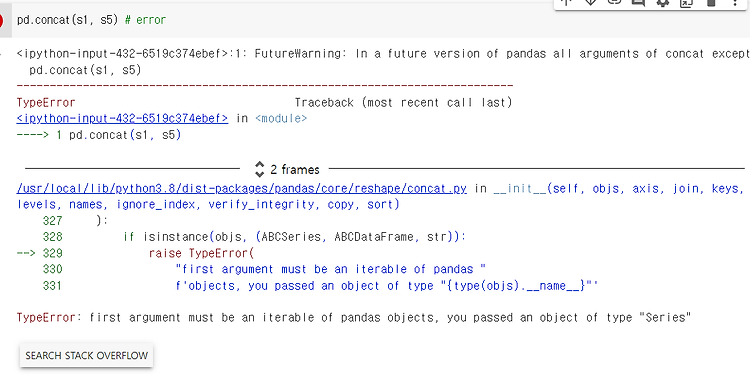The width and height of the screenshot is (750, 375).
Task: Click the final TypeError message mentioning "Series"
Action: pos(354,318)
